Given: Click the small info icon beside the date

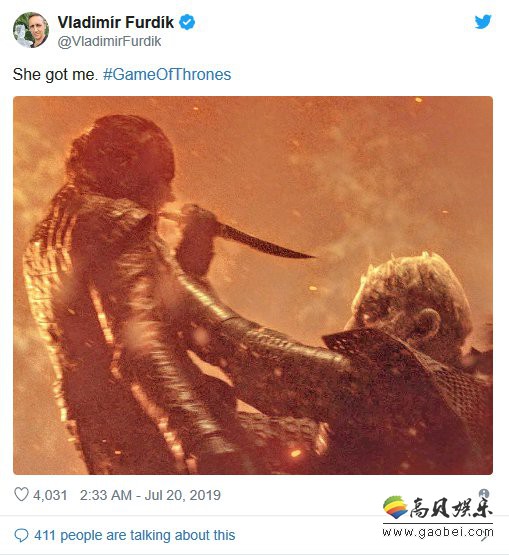Looking at the screenshot, I should pyautogui.click(x=484, y=493).
